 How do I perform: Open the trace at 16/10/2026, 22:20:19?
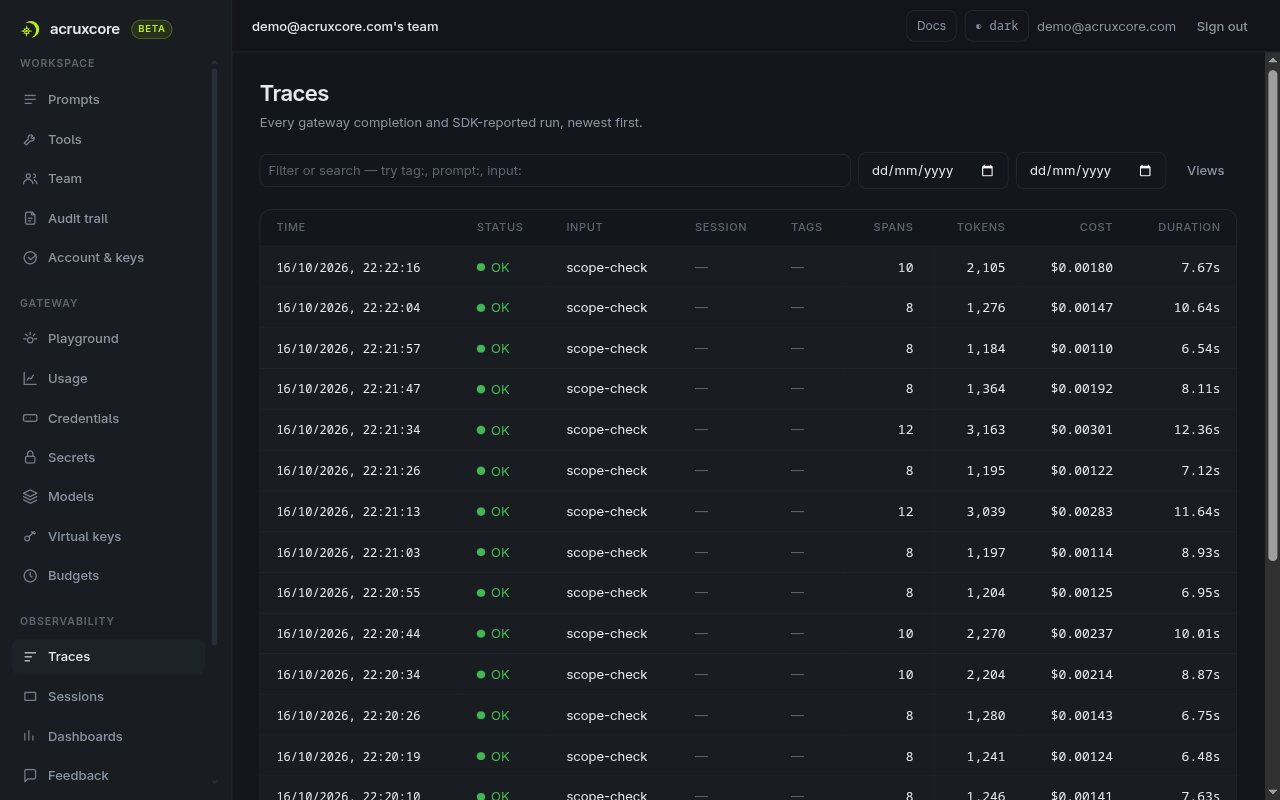click(748, 757)
